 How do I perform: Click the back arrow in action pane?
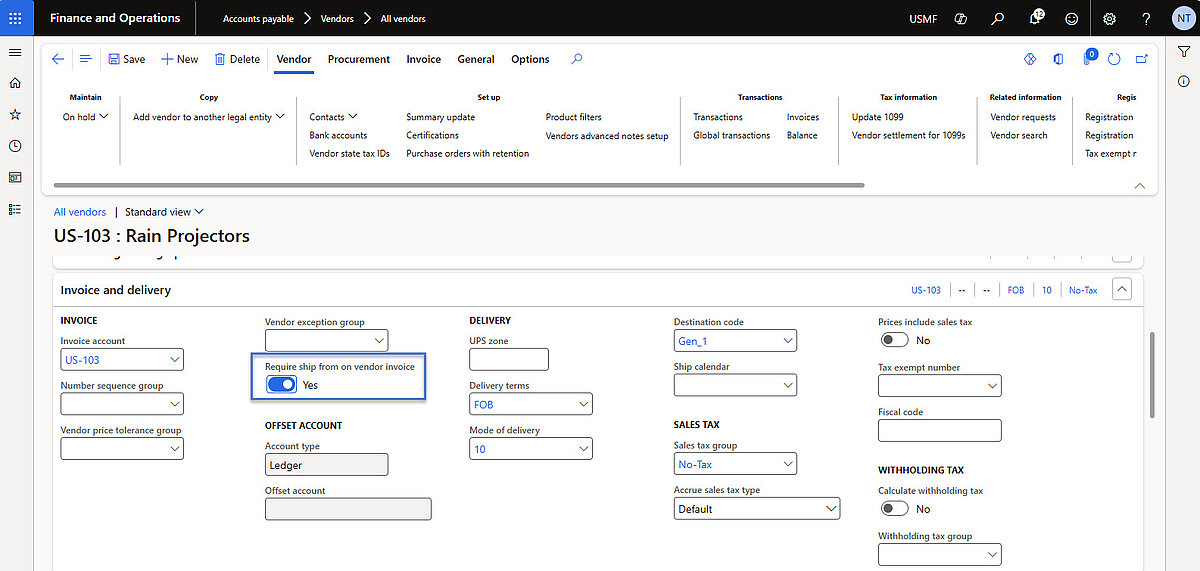pos(58,59)
